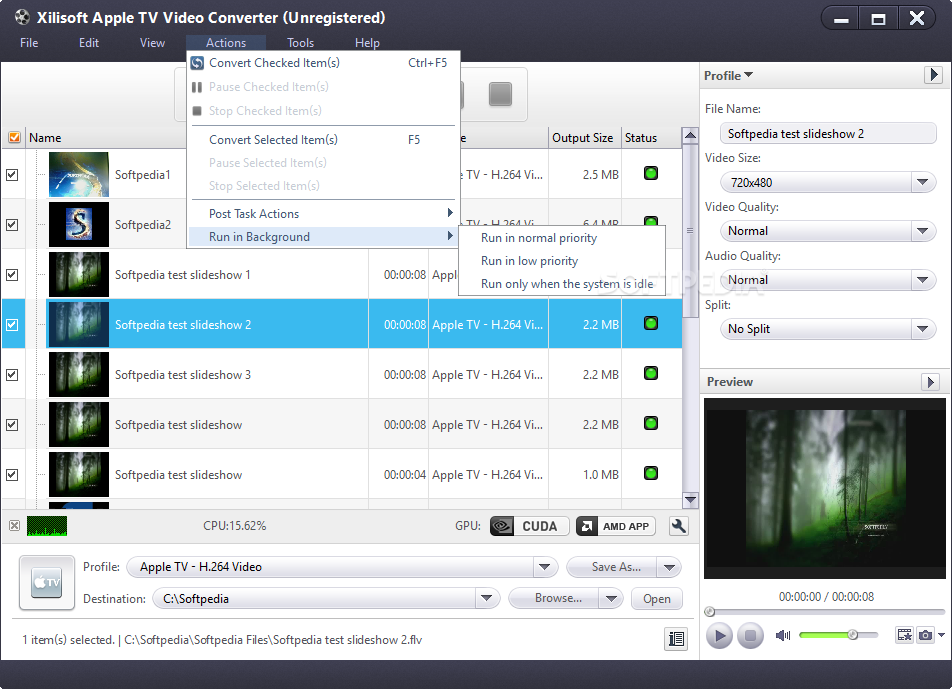Select the Softpedia2 thumbnail
This screenshot has width=952, height=689.
(x=79, y=225)
